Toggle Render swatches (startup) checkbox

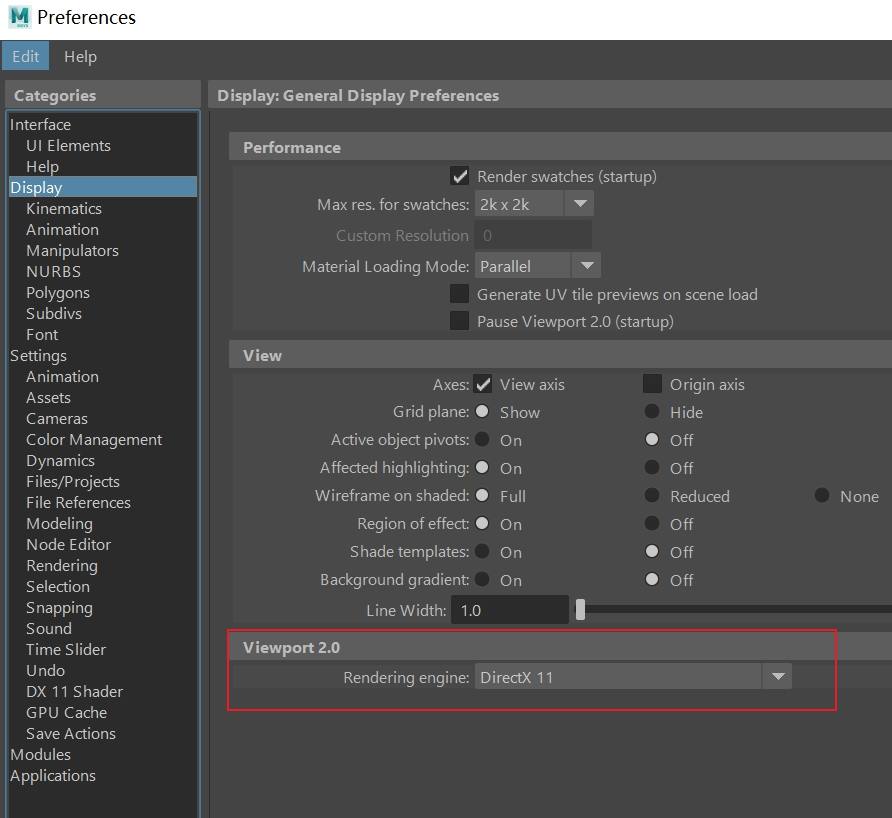459,176
